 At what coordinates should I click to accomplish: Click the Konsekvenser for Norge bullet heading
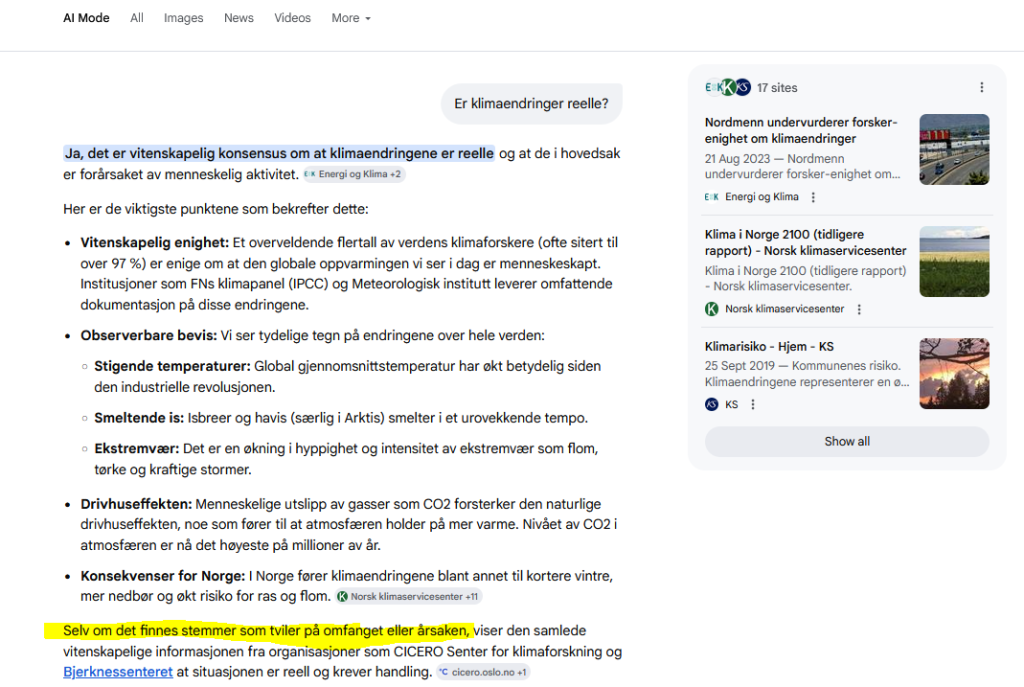coord(163,576)
